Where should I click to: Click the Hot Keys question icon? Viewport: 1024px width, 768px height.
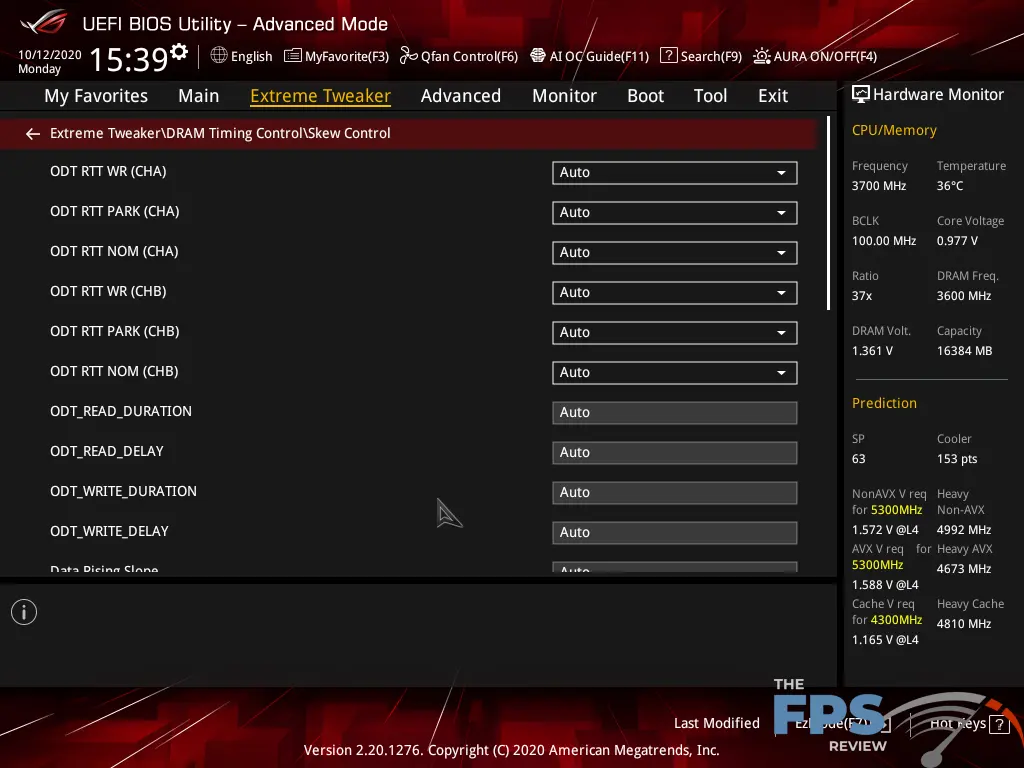coord(999,724)
